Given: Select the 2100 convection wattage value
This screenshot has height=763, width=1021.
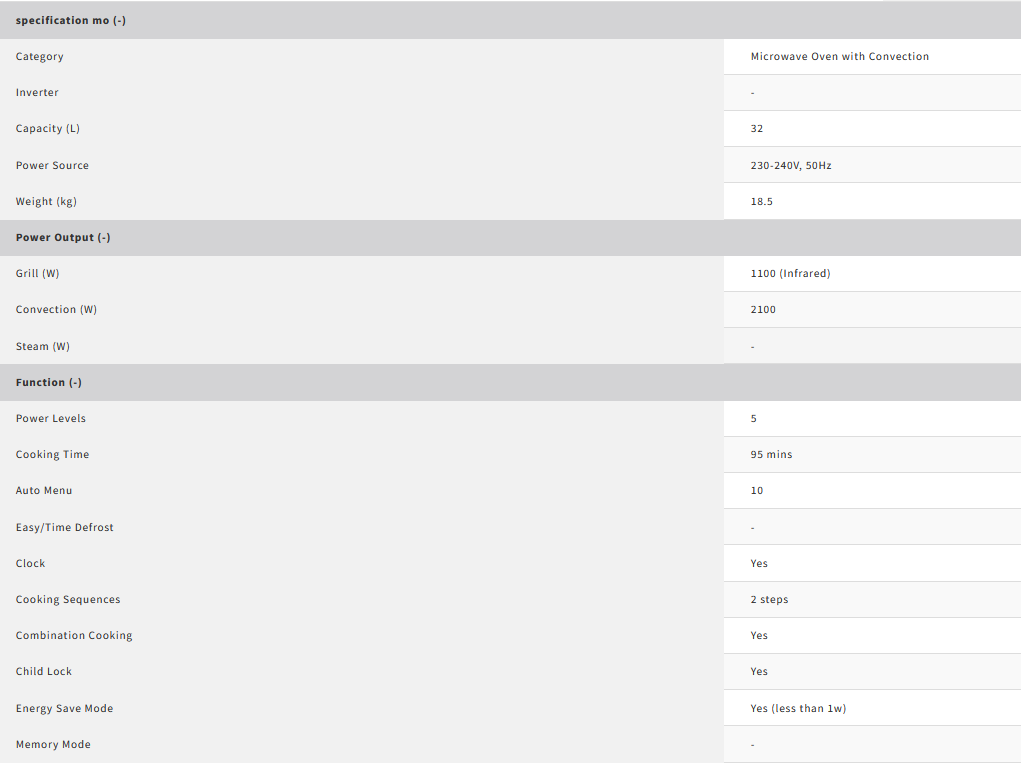Looking at the screenshot, I should point(763,309).
